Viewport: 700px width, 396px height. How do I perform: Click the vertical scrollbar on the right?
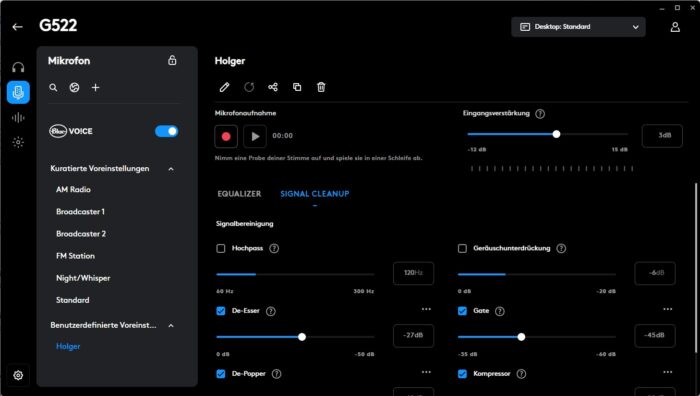tap(695, 268)
